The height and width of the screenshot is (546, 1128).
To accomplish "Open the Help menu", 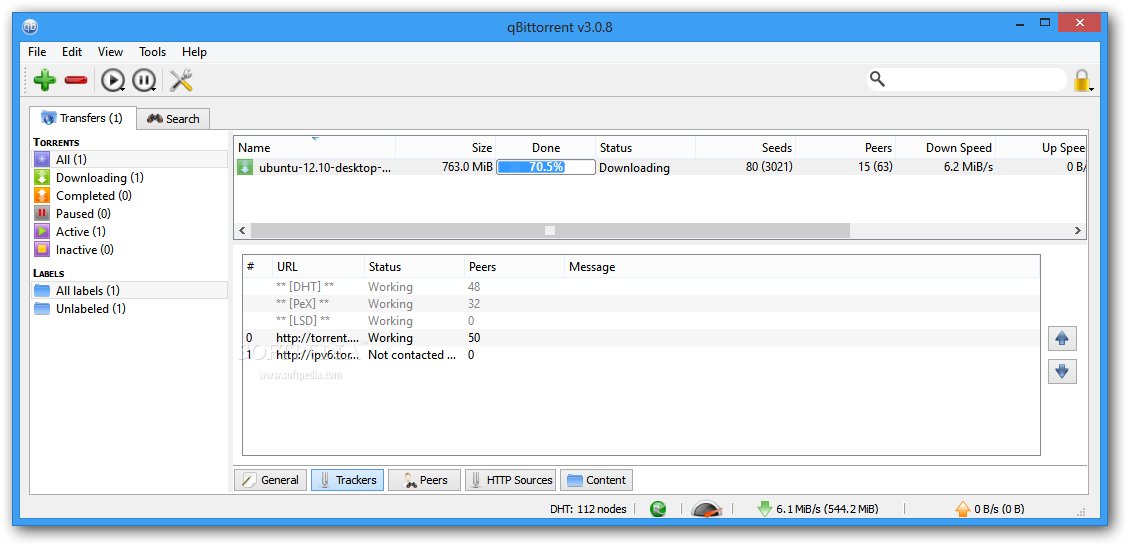I will [194, 52].
